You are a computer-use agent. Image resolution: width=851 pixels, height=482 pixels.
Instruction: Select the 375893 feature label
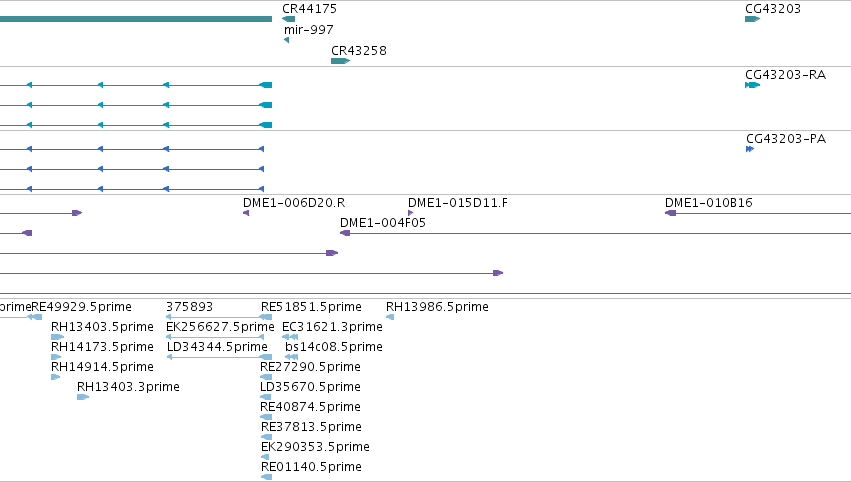click(x=189, y=307)
